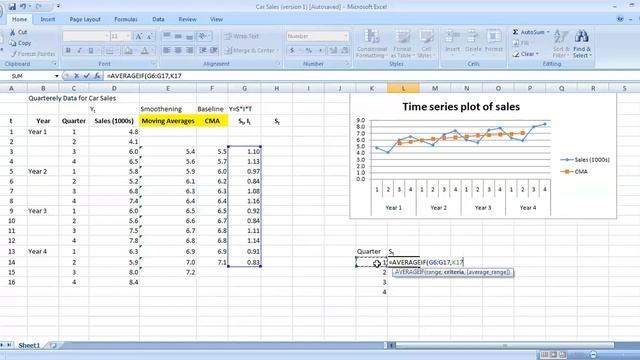Click the Font Color letter A icon
This screenshot has width=640, height=360.
(144, 51)
